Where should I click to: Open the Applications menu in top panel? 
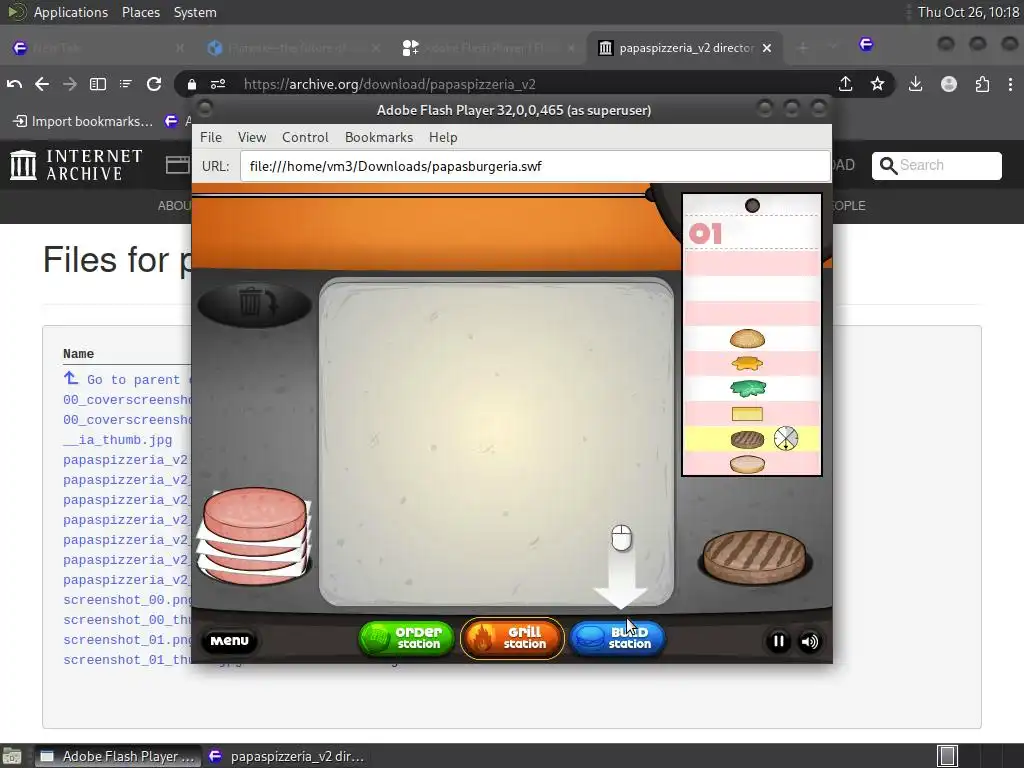click(x=71, y=12)
